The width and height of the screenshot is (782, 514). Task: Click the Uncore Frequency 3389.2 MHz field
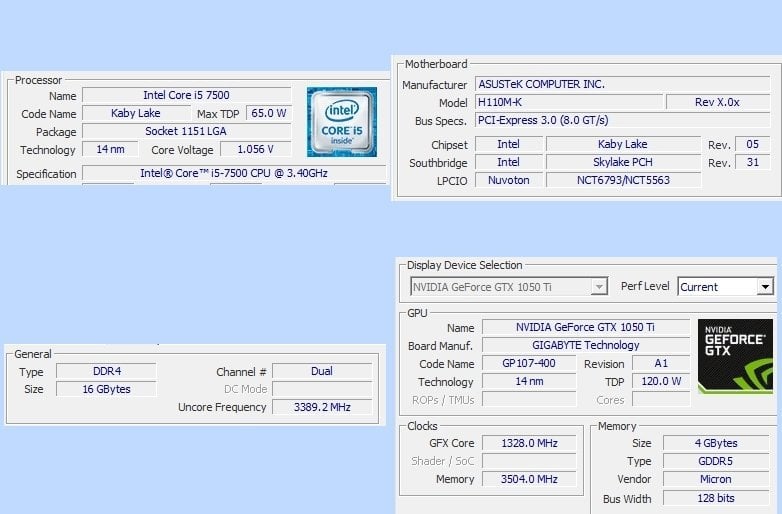(322, 407)
